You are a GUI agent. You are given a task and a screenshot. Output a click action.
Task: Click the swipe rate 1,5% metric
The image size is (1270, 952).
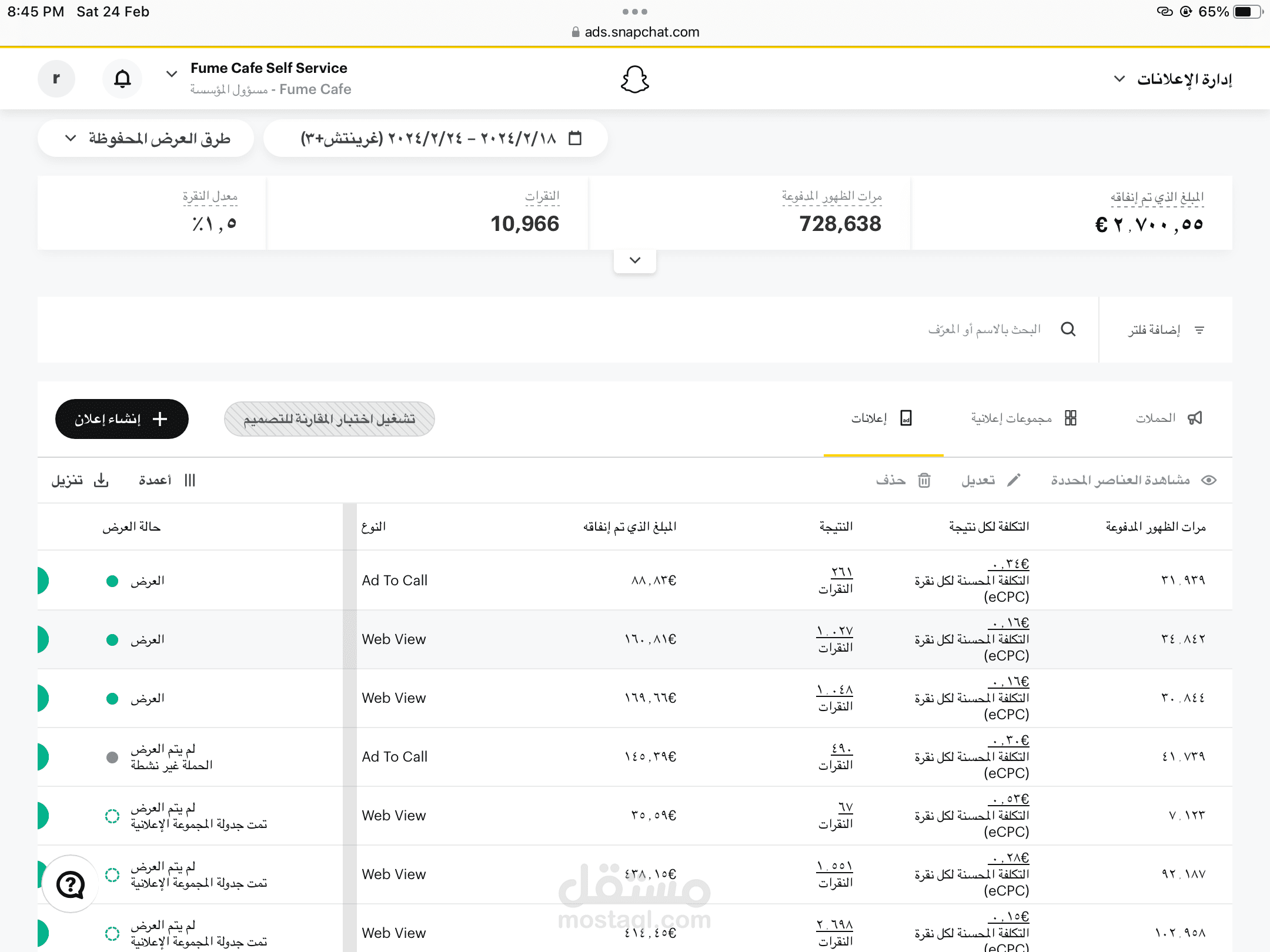point(215,223)
